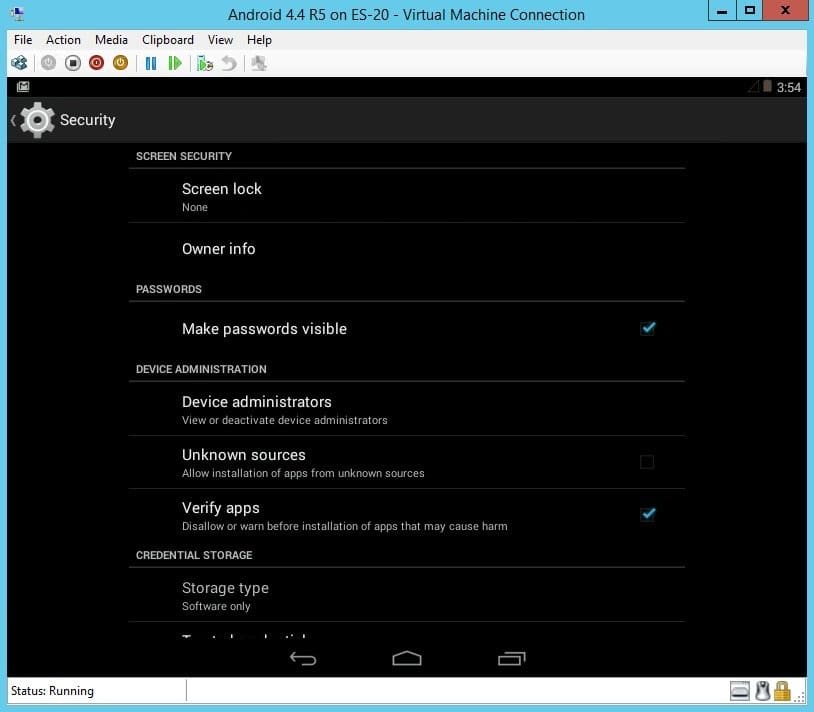
Task: Click the Android back navigation button
Action: point(303,659)
